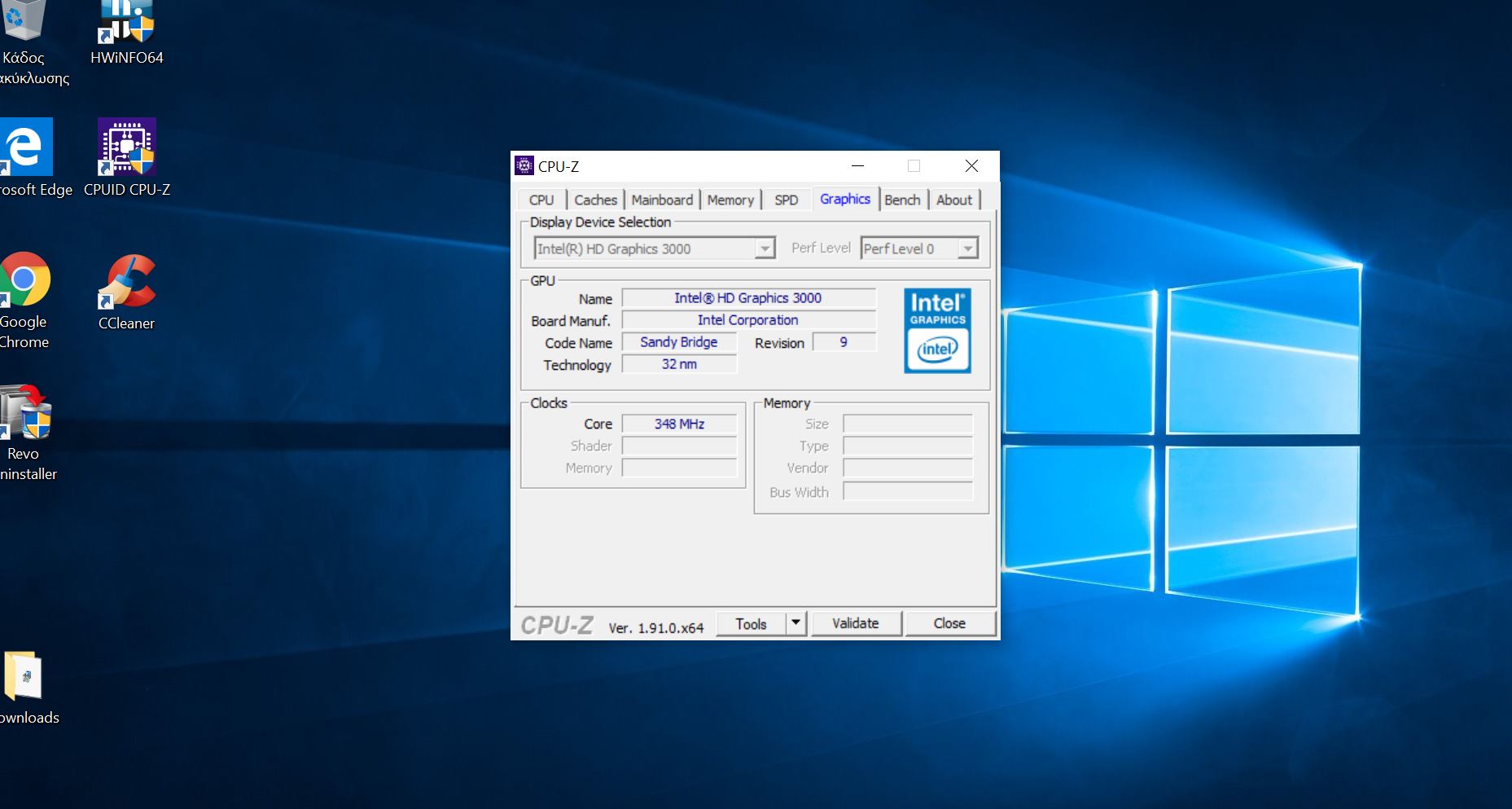Go to the About tab
Screen dimensions: 1512x809
click(954, 200)
